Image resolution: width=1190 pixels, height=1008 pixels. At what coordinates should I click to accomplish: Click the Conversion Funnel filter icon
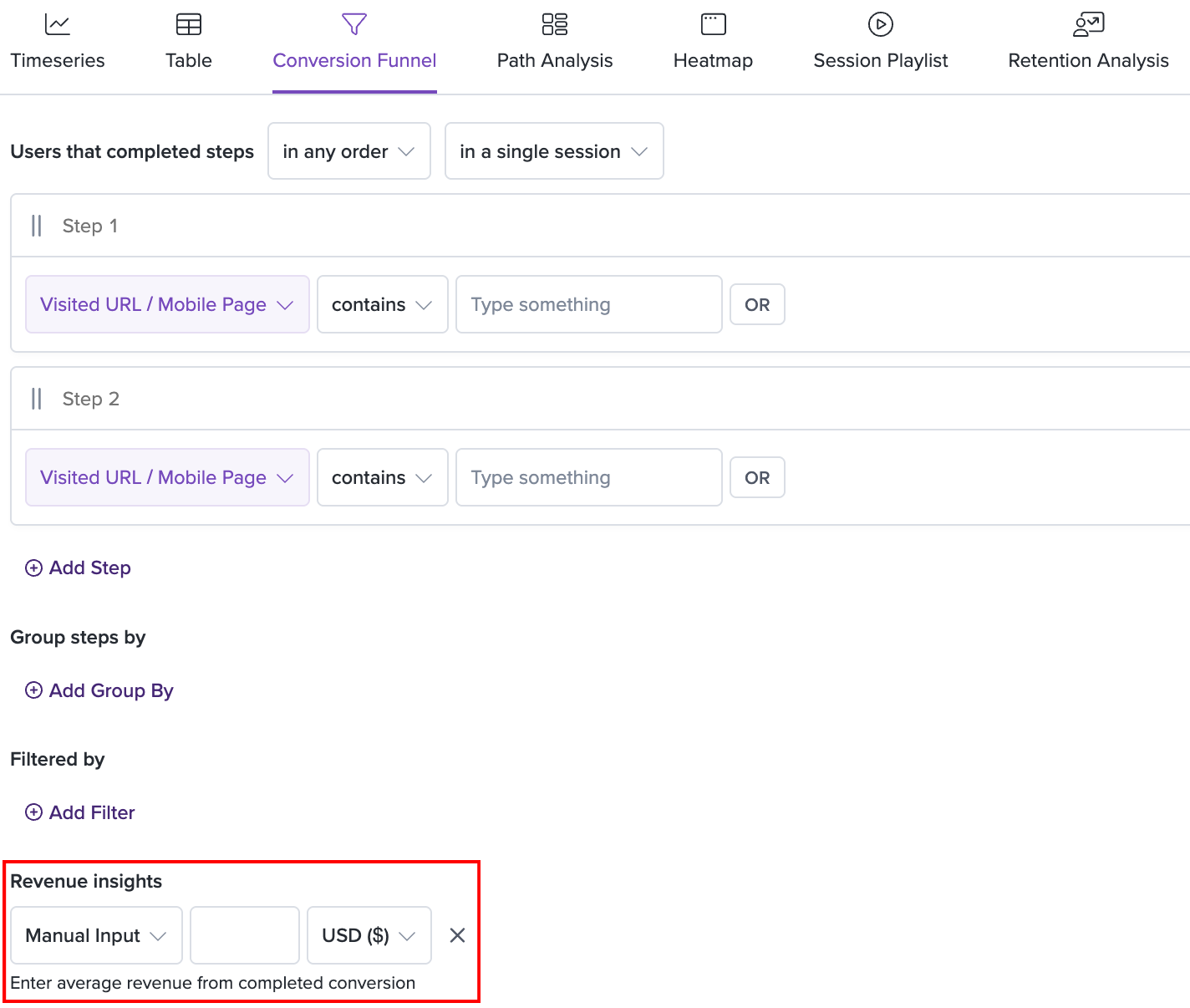pos(354,24)
